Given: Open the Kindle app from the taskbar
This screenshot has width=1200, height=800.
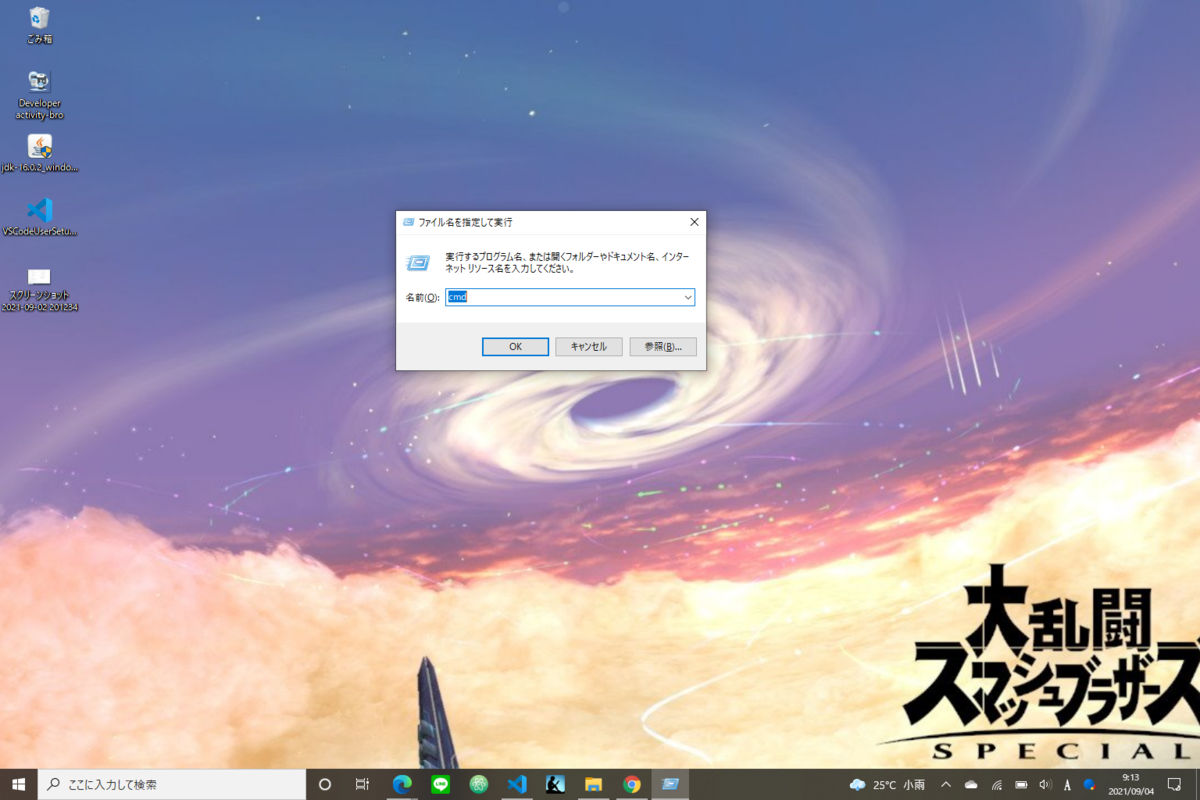Looking at the screenshot, I should [x=556, y=785].
